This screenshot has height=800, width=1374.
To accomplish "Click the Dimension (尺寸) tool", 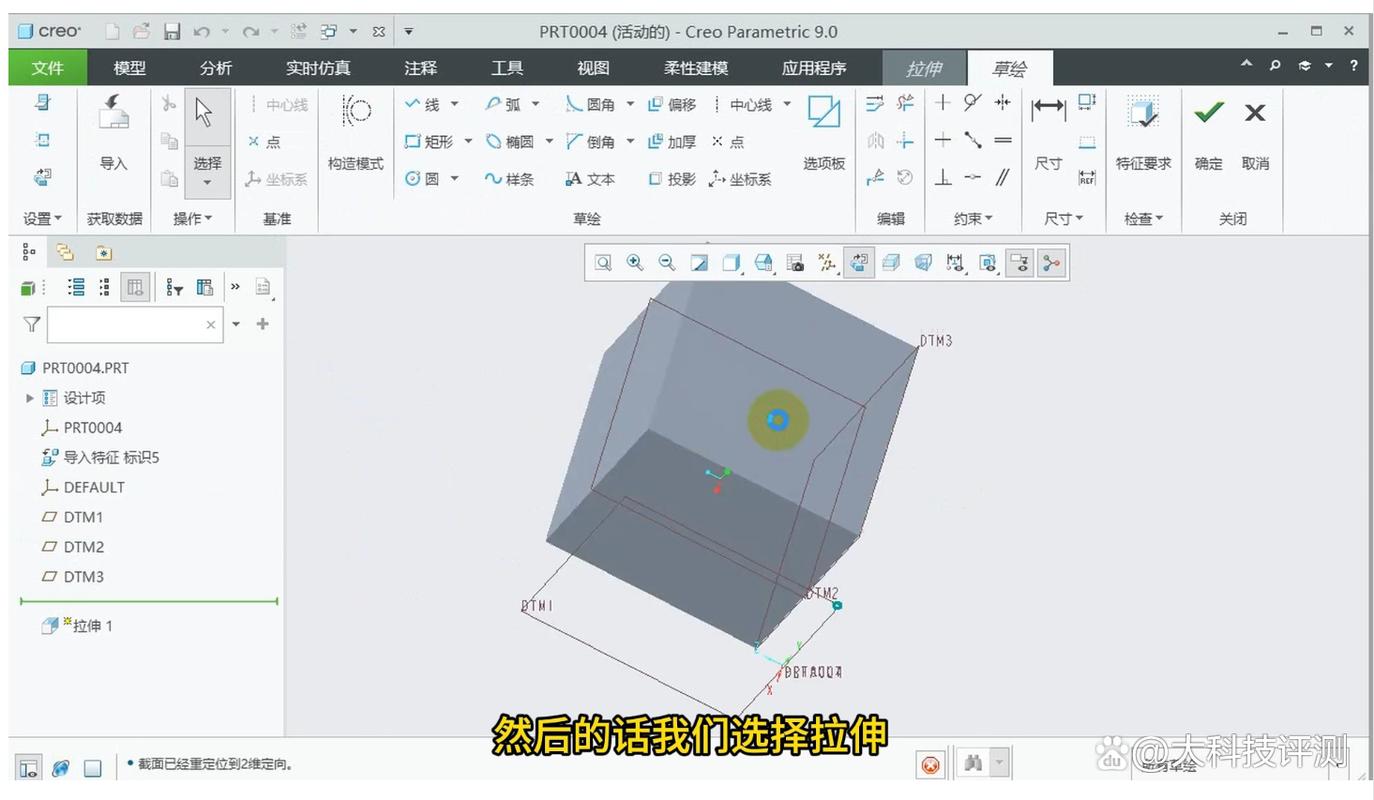I will pyautogui.click(x=1048, y=133).
